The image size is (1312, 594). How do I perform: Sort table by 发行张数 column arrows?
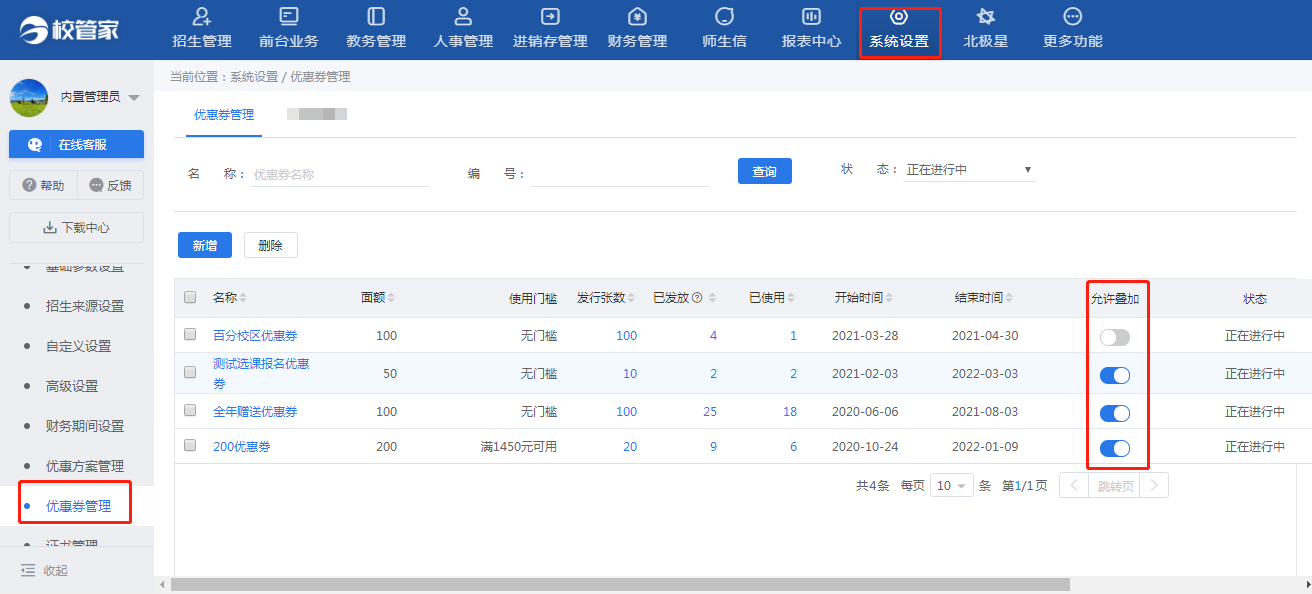[633, 298]
